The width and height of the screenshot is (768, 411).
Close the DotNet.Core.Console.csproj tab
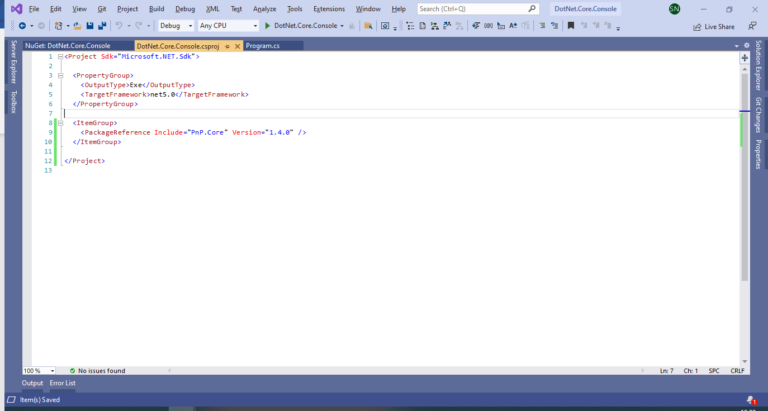[237, 46]
